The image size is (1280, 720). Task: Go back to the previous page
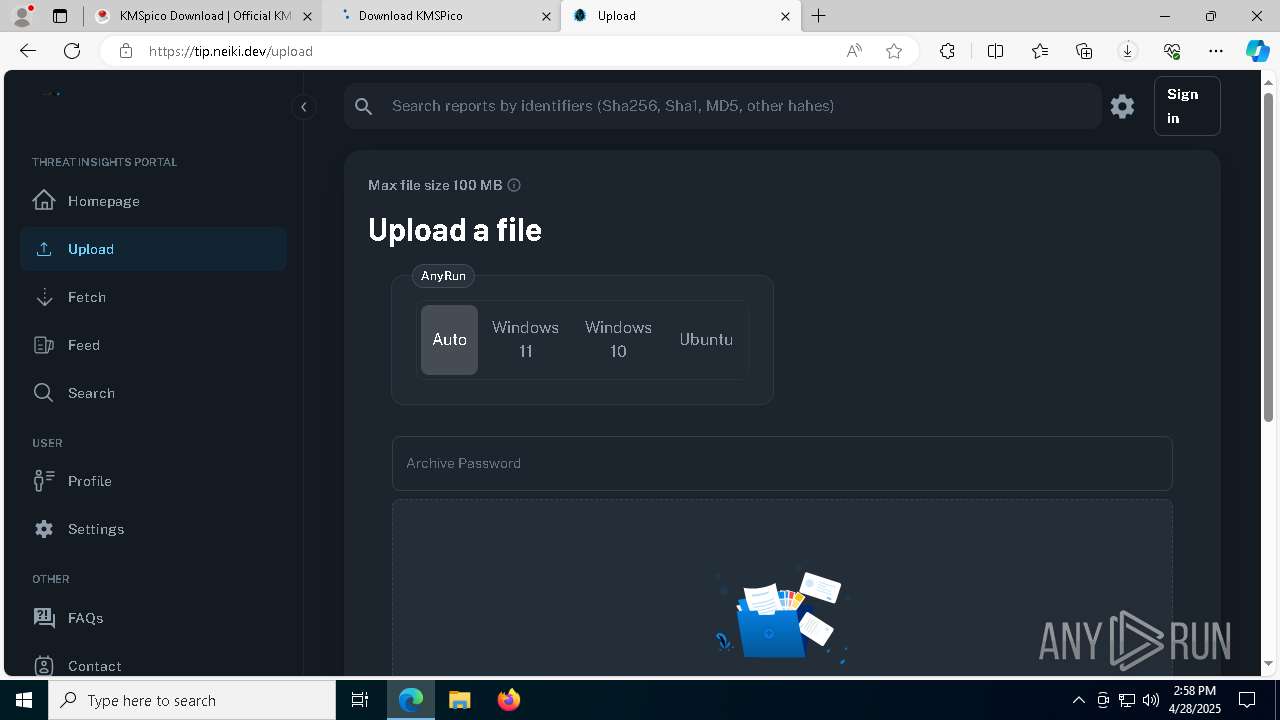point(28,51)
